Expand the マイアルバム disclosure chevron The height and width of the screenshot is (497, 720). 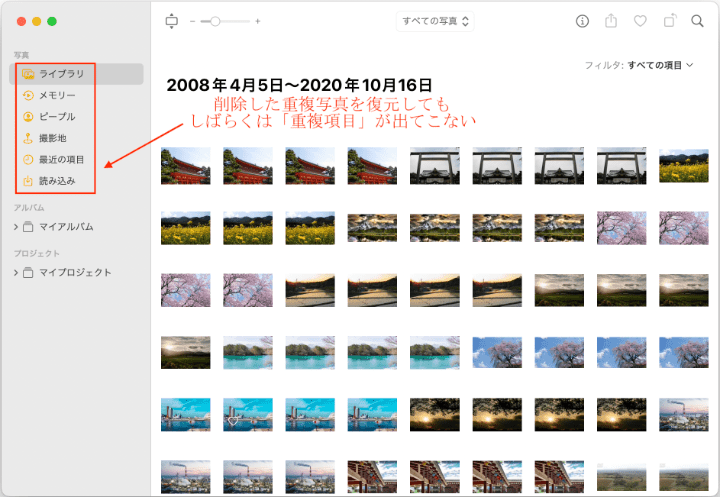point(16,227)
